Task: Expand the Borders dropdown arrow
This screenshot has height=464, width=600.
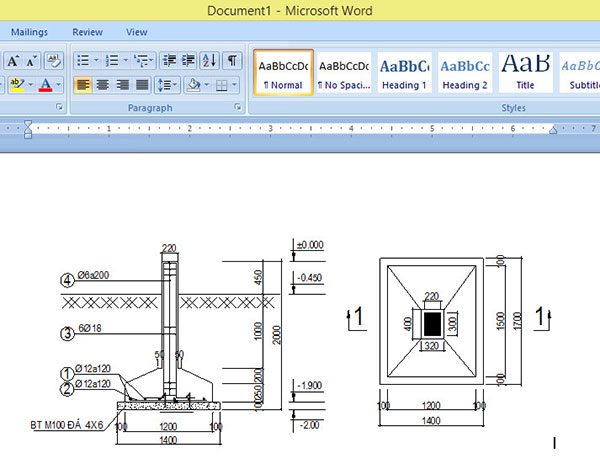Action: click(235, 85)
